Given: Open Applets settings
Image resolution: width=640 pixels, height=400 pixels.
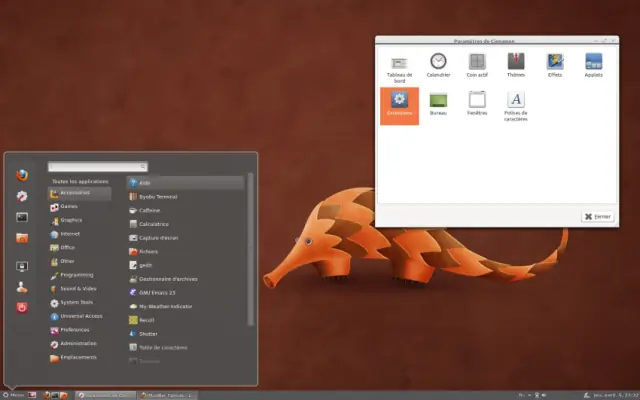Looking at the screenshot, I should pyautogui.click(x=593, y=65).
